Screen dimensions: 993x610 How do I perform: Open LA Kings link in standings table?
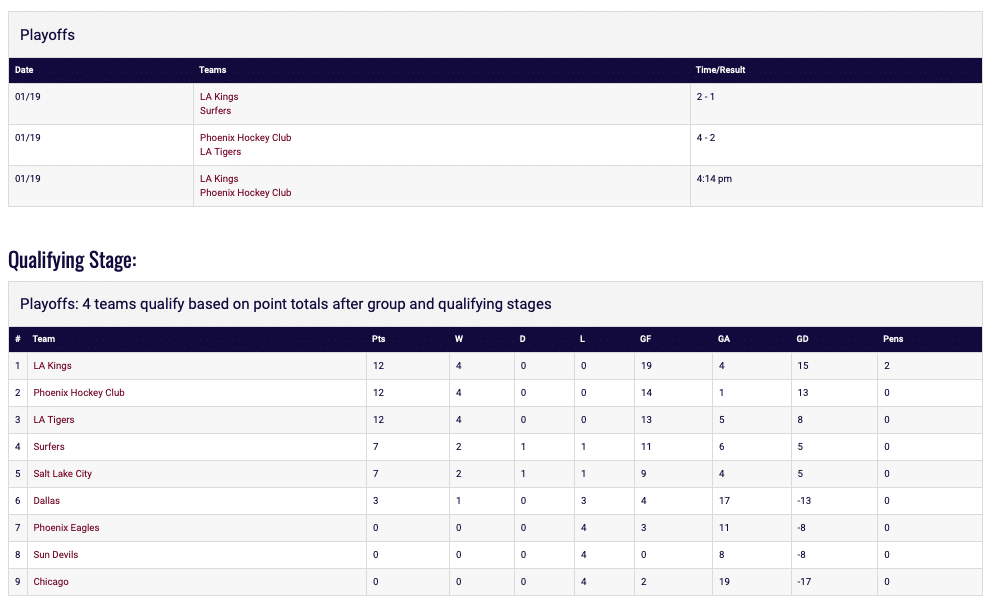pos(52,366)
